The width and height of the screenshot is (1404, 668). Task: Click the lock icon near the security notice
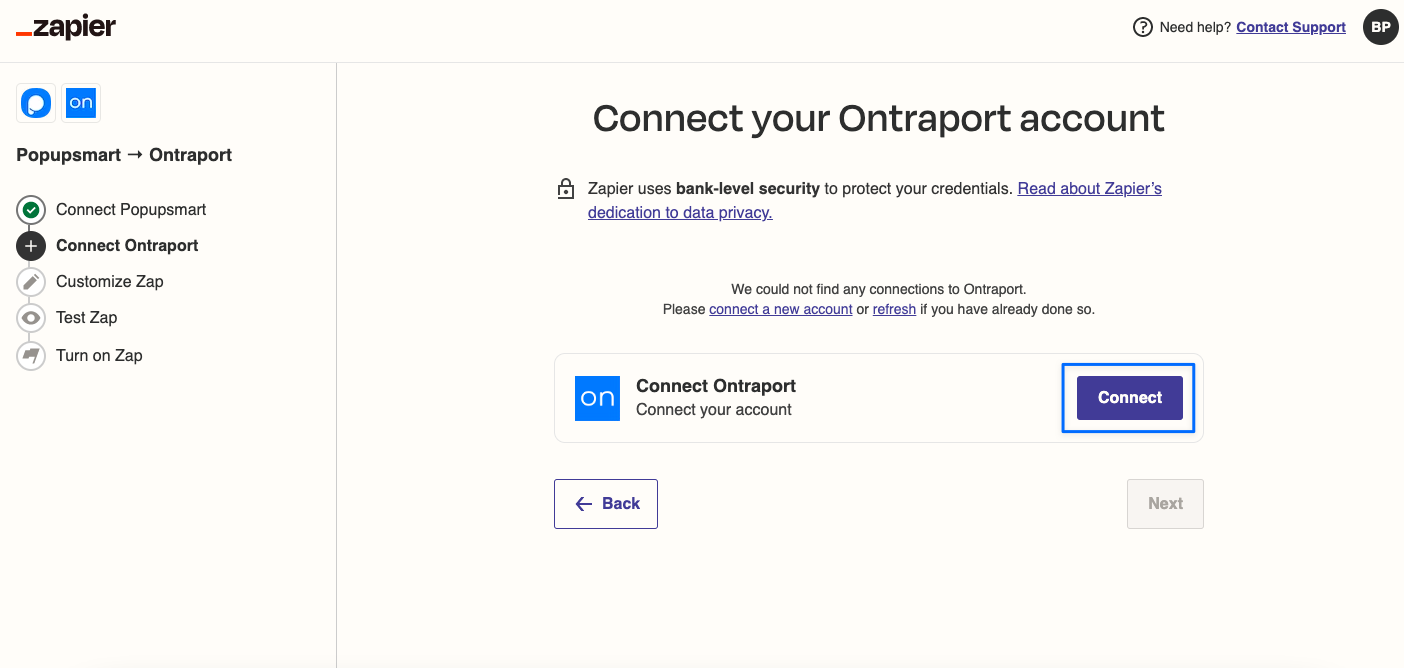click(x=566, y=188)
